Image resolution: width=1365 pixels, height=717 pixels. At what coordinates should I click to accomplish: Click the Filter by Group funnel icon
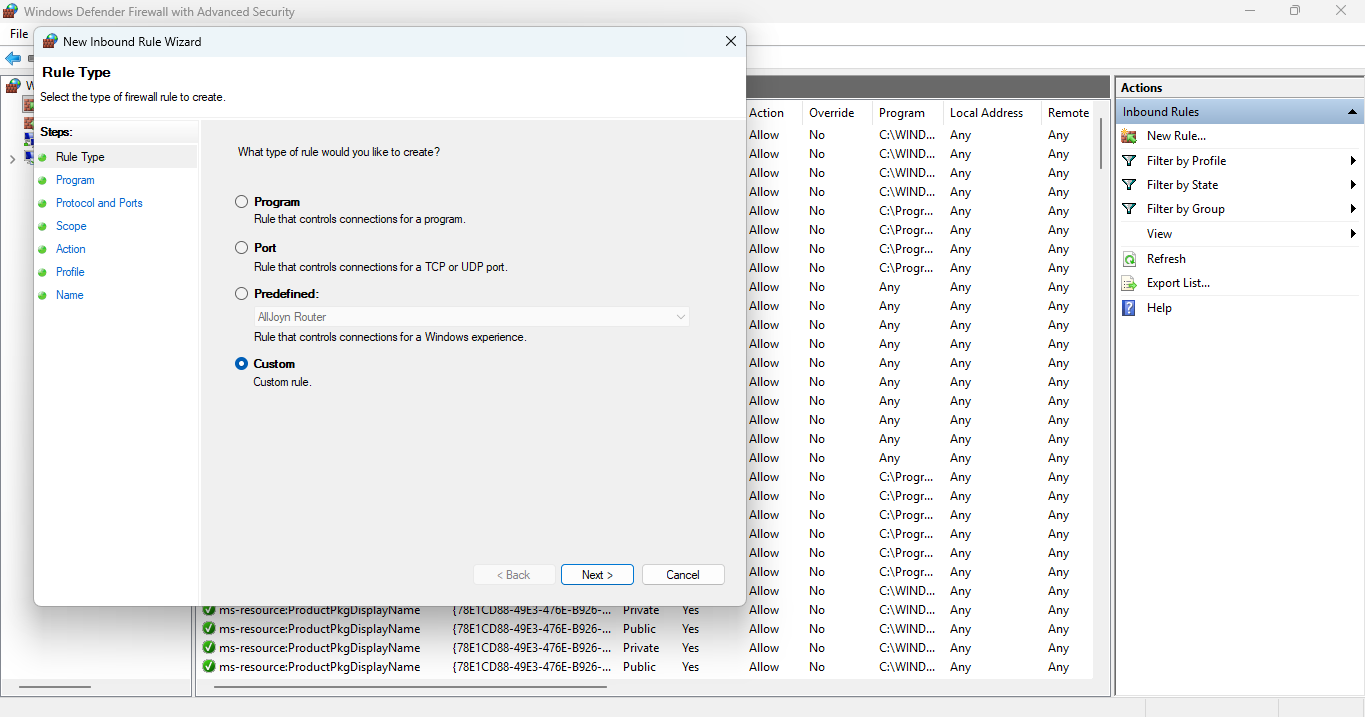(1129, 208)
